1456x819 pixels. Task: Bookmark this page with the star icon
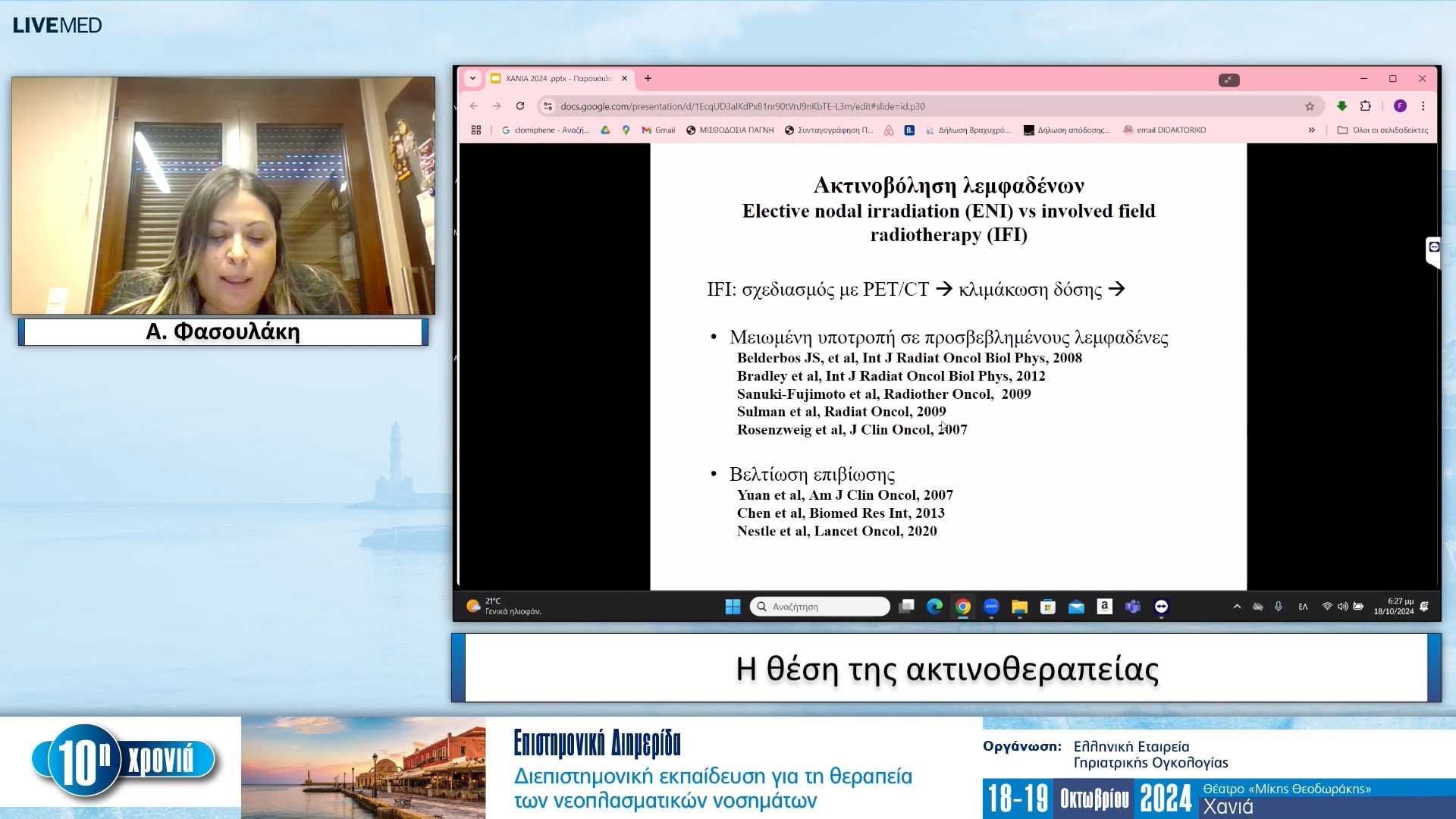(1310, 106)
